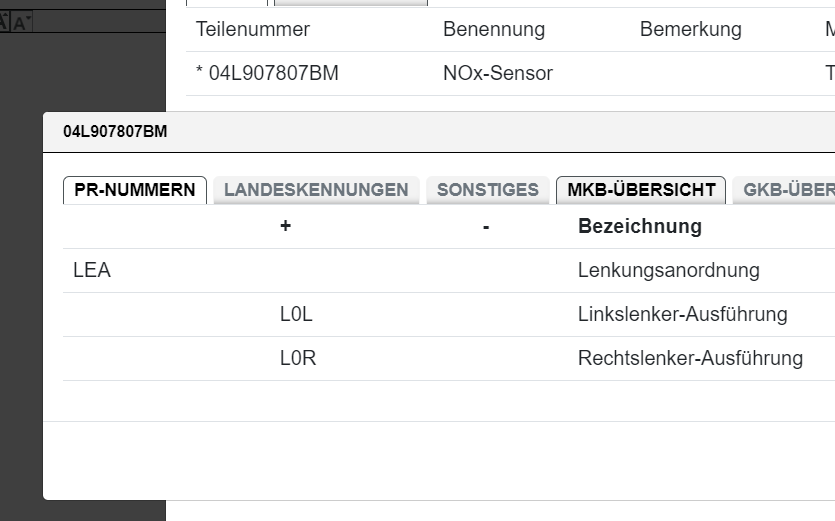The image size is (835, 521).
Task: Switch to the LANDESKENNUNGEN tab
Action: [316, 190]
